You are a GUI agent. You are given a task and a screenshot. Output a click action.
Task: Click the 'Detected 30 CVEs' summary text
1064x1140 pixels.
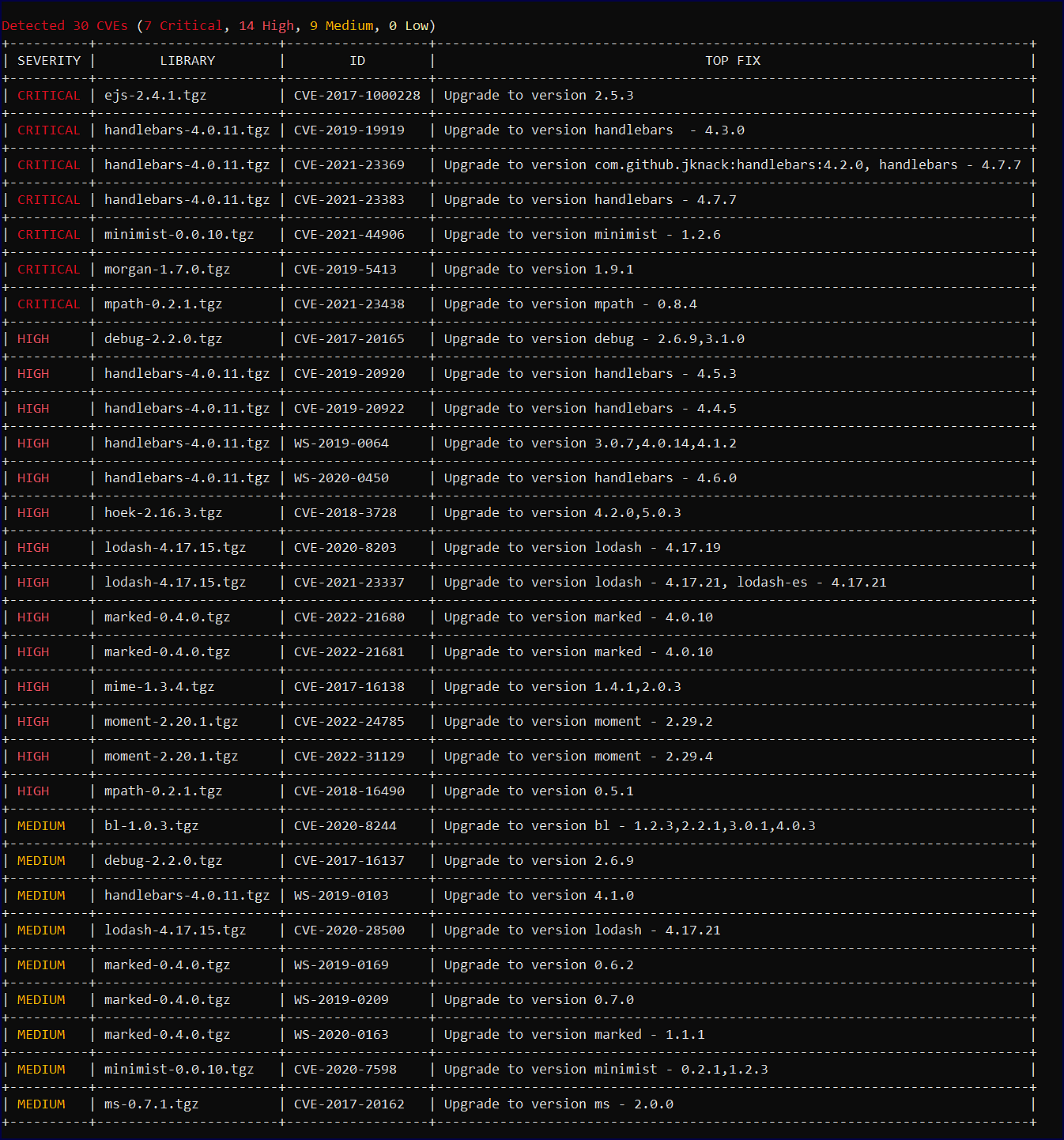pyautogui.click(x=65, y=26)
